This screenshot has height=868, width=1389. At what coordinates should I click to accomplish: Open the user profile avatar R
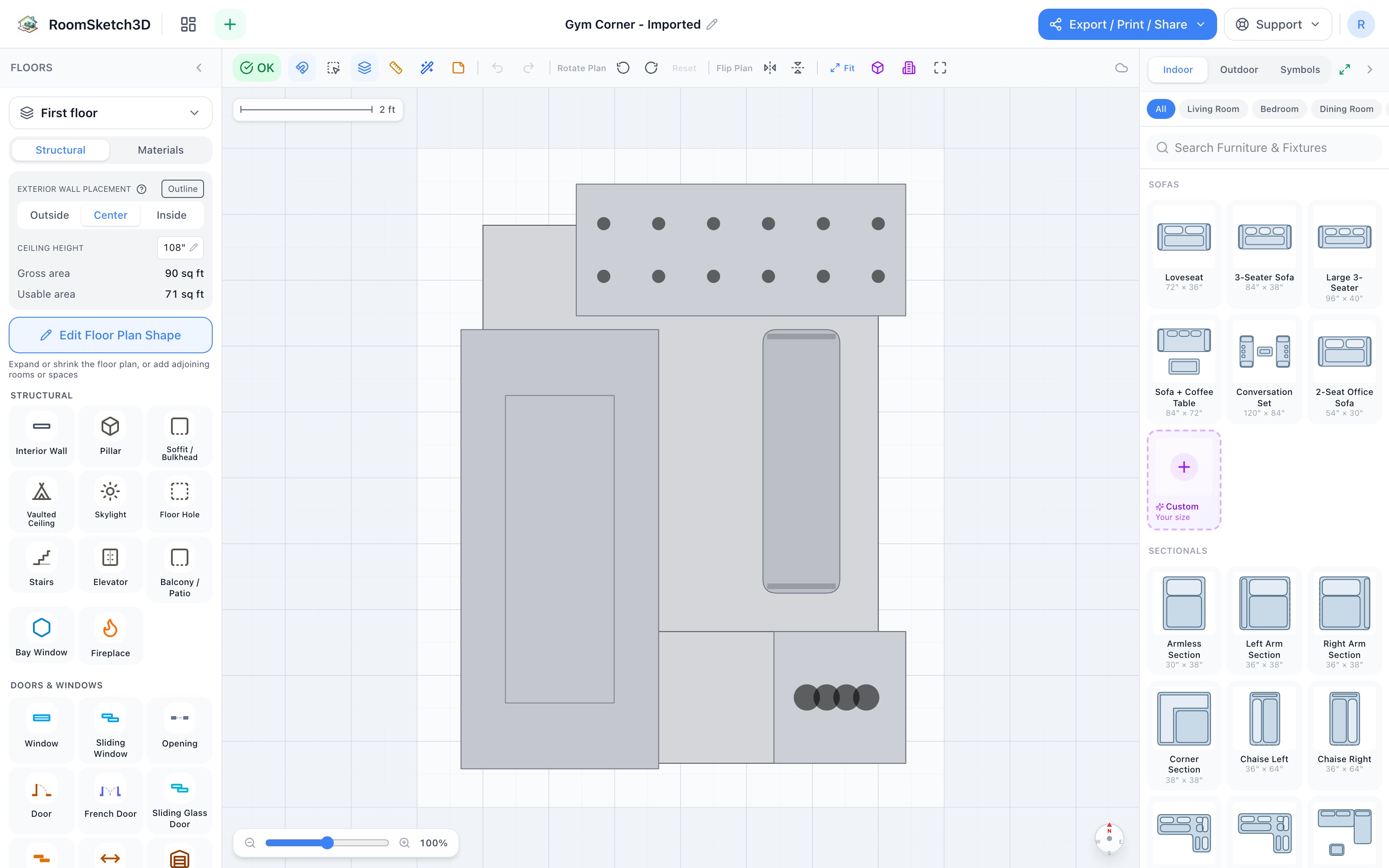[x=1361, y=24]
